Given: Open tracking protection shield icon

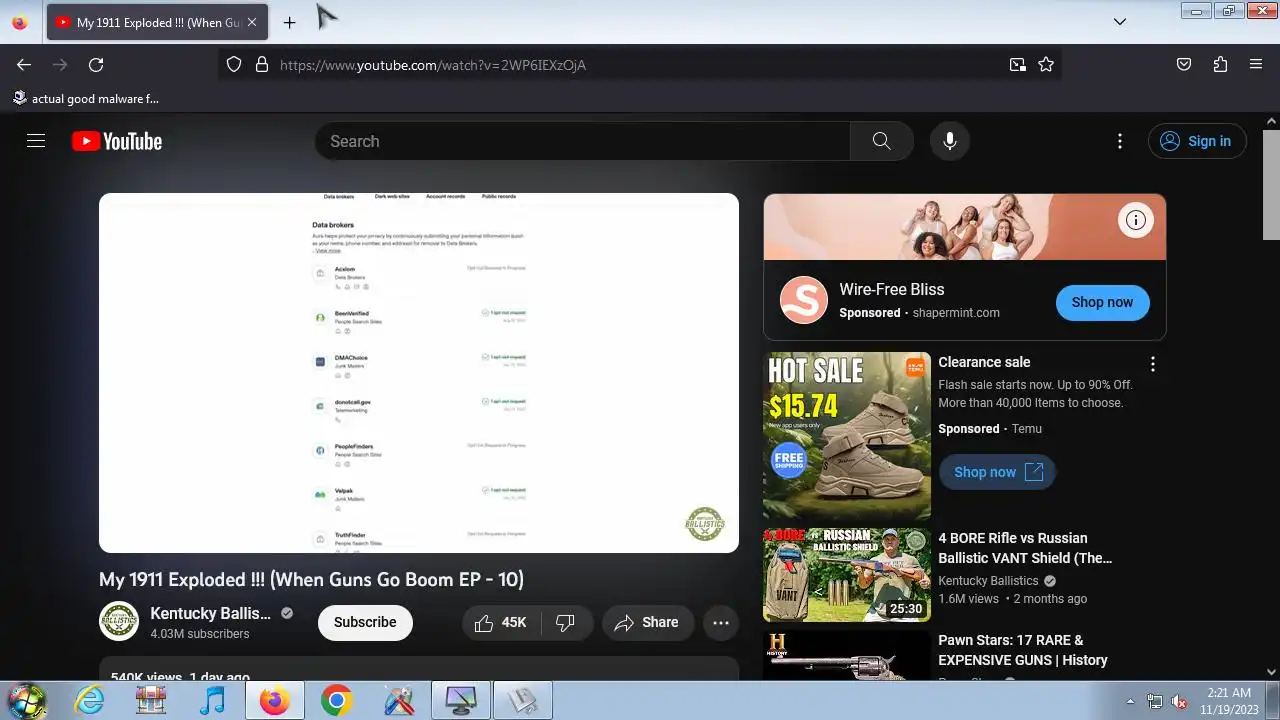Looking at the screenshot, I should click(x=234, y=65).
